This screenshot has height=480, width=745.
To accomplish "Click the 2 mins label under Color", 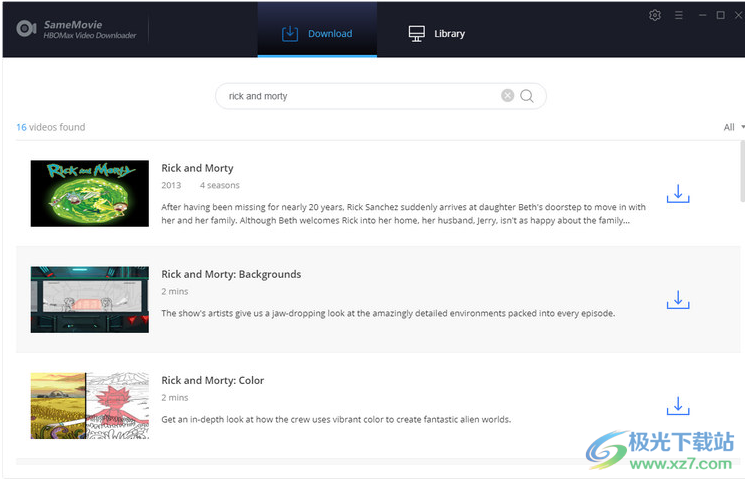I will pos(175,397).
